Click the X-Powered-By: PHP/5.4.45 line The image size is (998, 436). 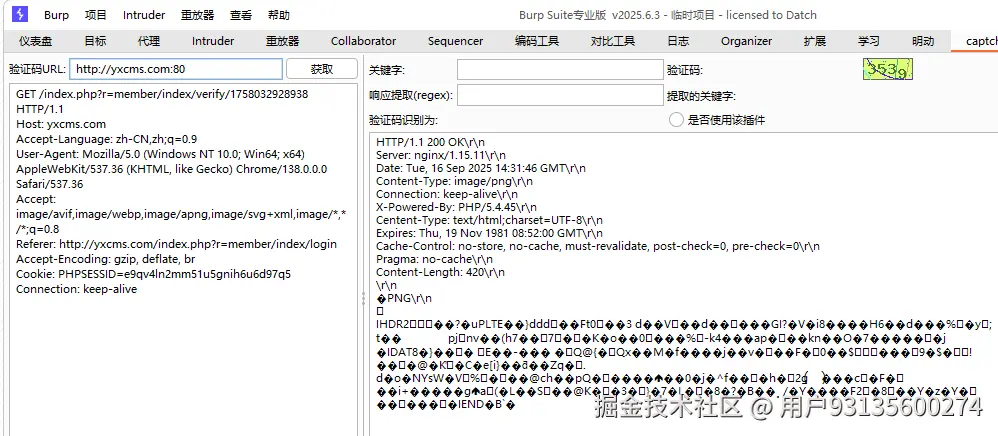pyautogui.click(x=456, y=207)
